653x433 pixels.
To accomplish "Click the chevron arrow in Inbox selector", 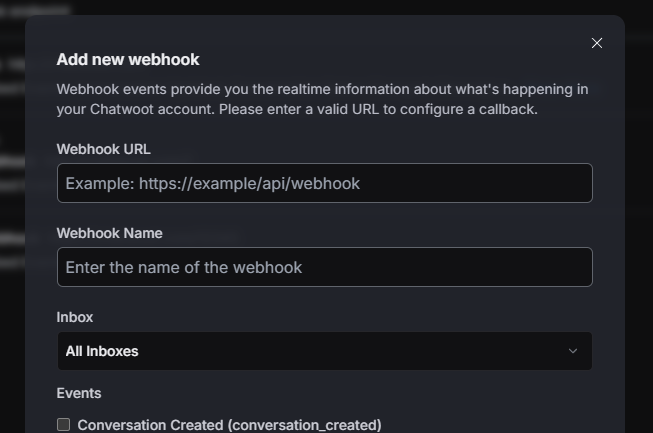I will [573, 351].
